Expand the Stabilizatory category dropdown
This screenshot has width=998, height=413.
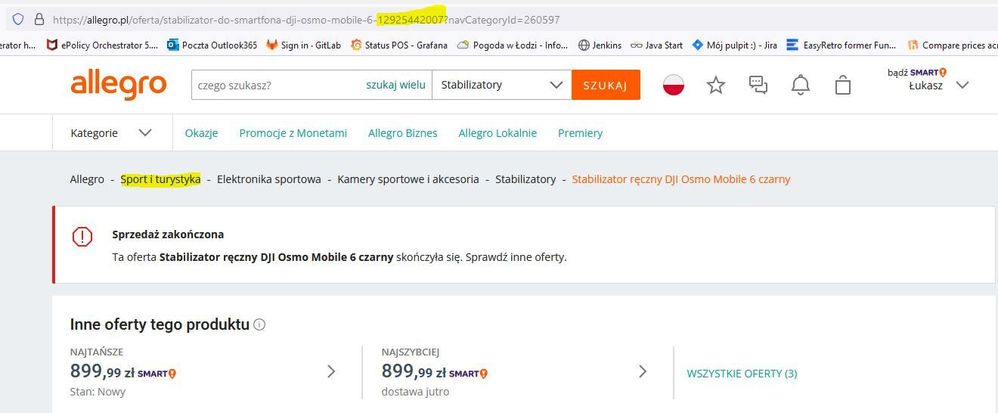(x=502, y=85)
